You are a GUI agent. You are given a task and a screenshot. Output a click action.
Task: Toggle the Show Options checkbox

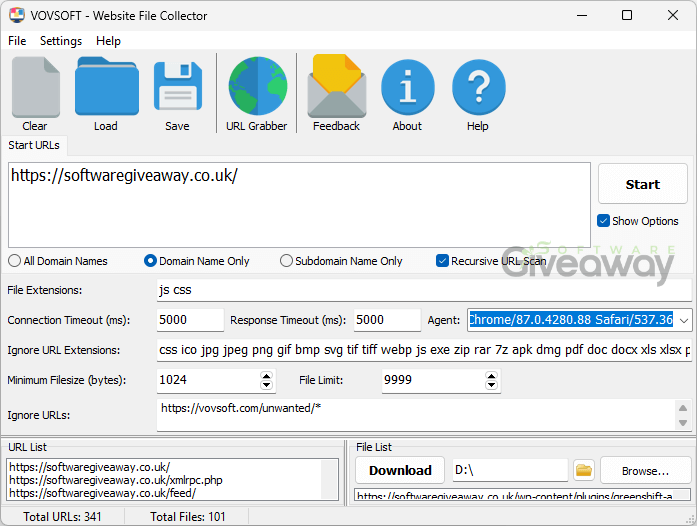603,221
